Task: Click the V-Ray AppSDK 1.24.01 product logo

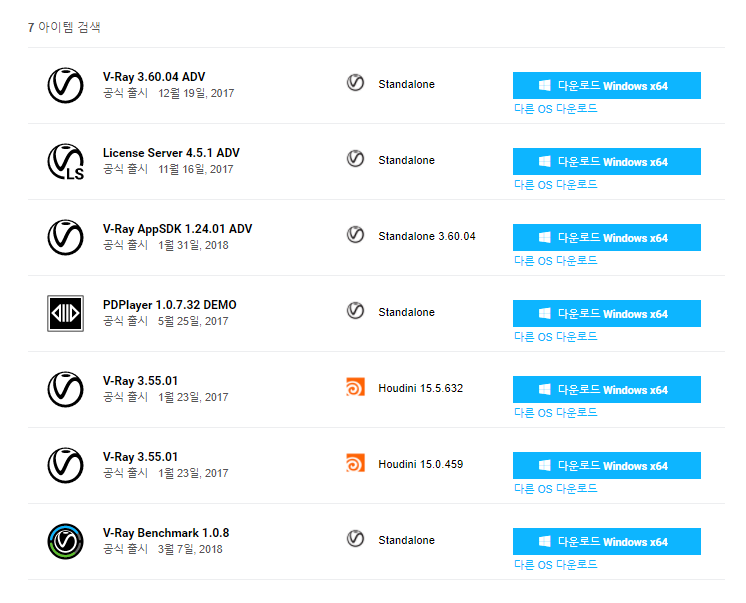Action: [x=65, y=237]
